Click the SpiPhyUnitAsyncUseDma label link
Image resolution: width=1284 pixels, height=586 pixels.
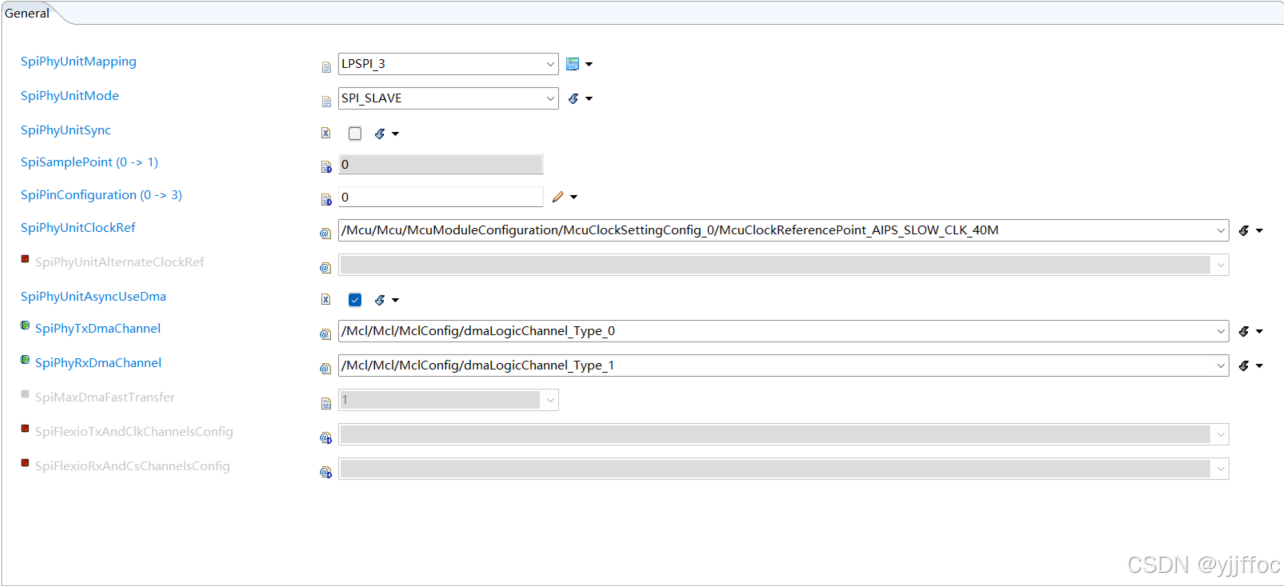tap(94, 297)
